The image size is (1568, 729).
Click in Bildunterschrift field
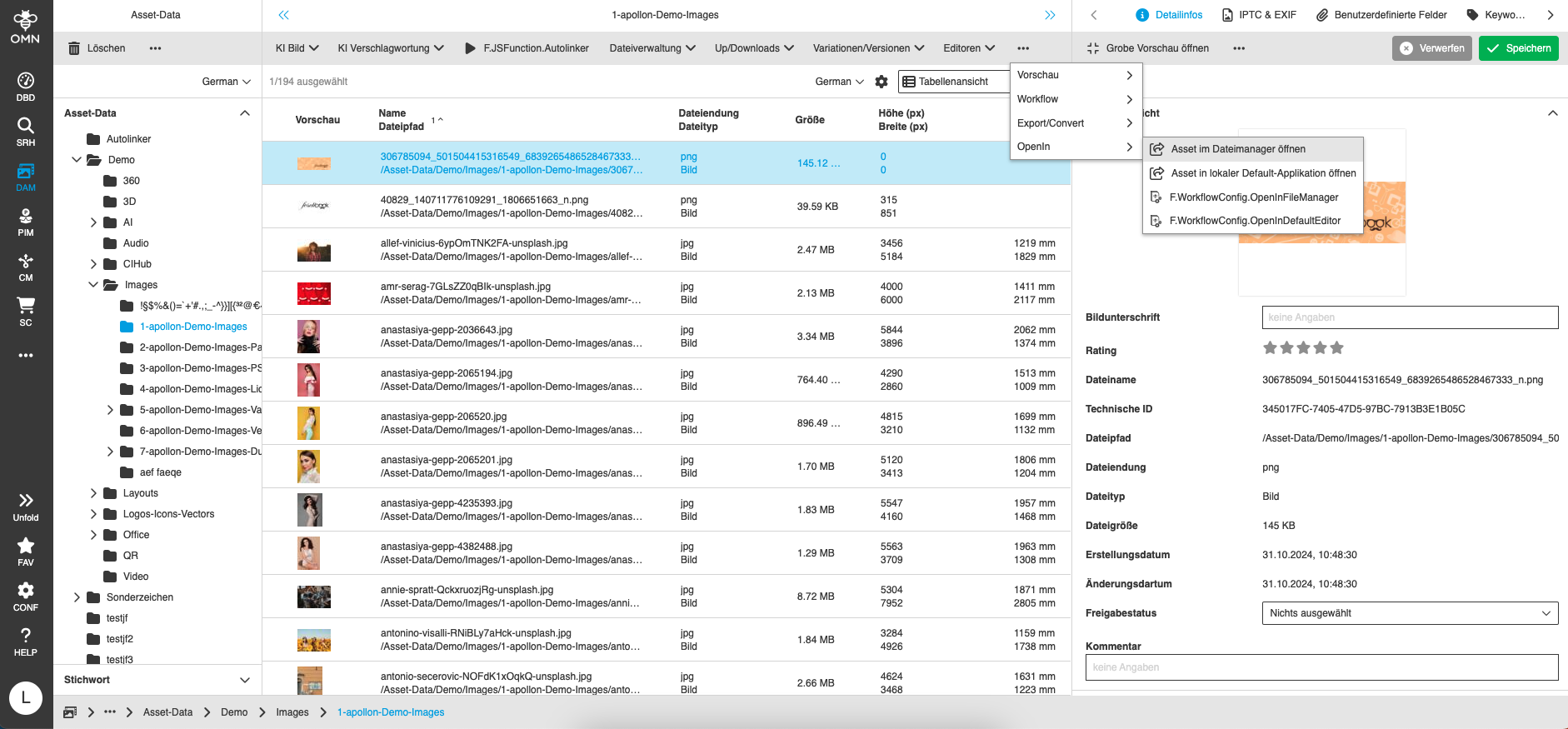(1410, 317)
